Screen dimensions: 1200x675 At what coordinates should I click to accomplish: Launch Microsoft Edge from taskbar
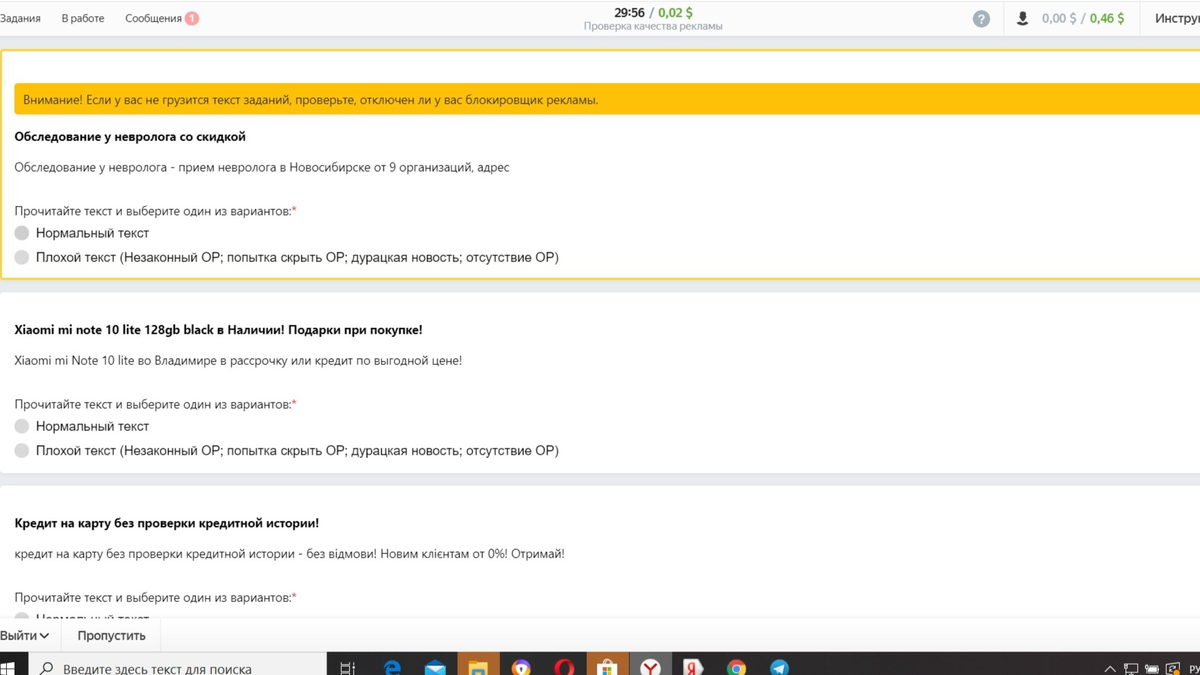click(391, 667)
